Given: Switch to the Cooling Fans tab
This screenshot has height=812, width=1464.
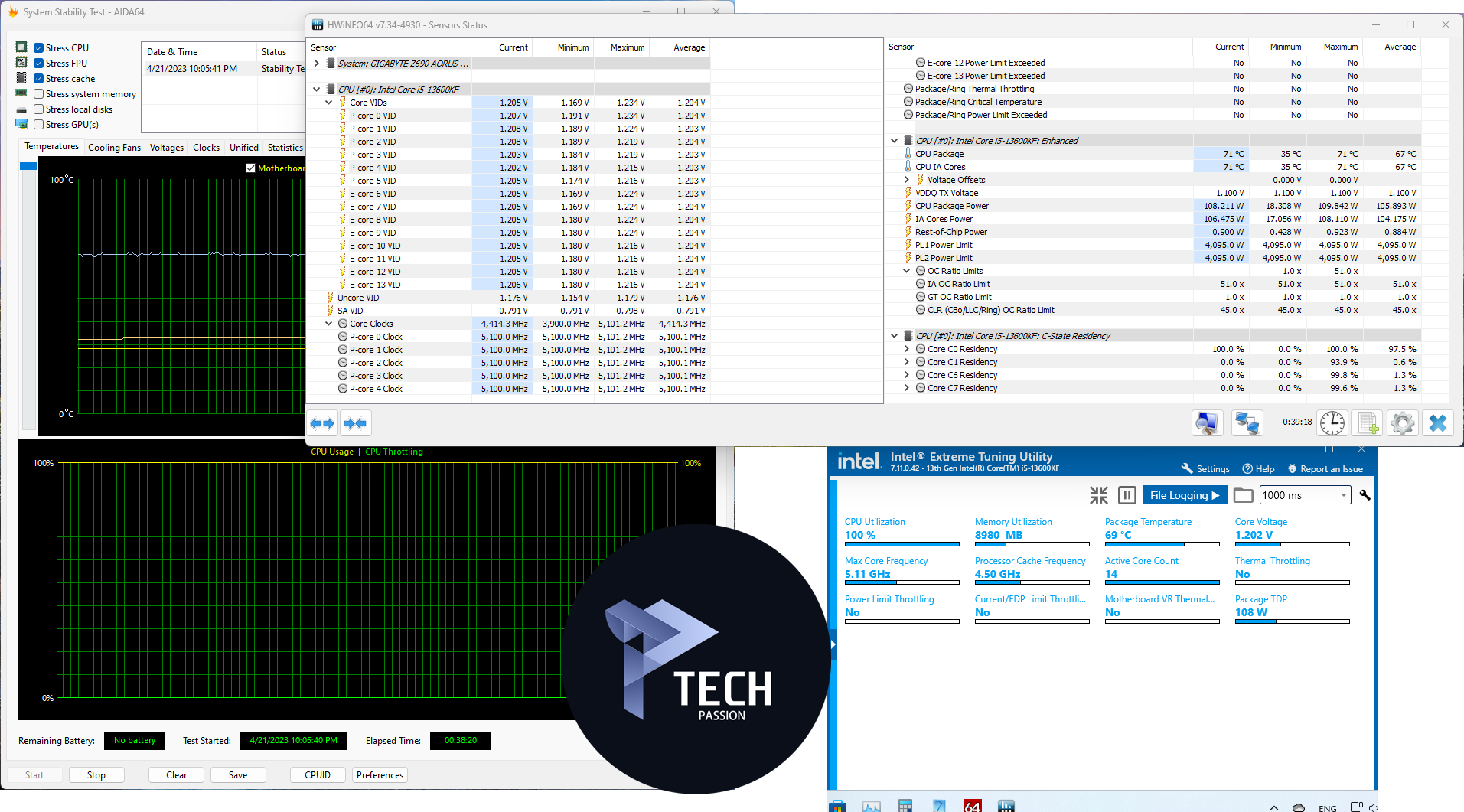Looking at the screenshot, I should point(114,148).
